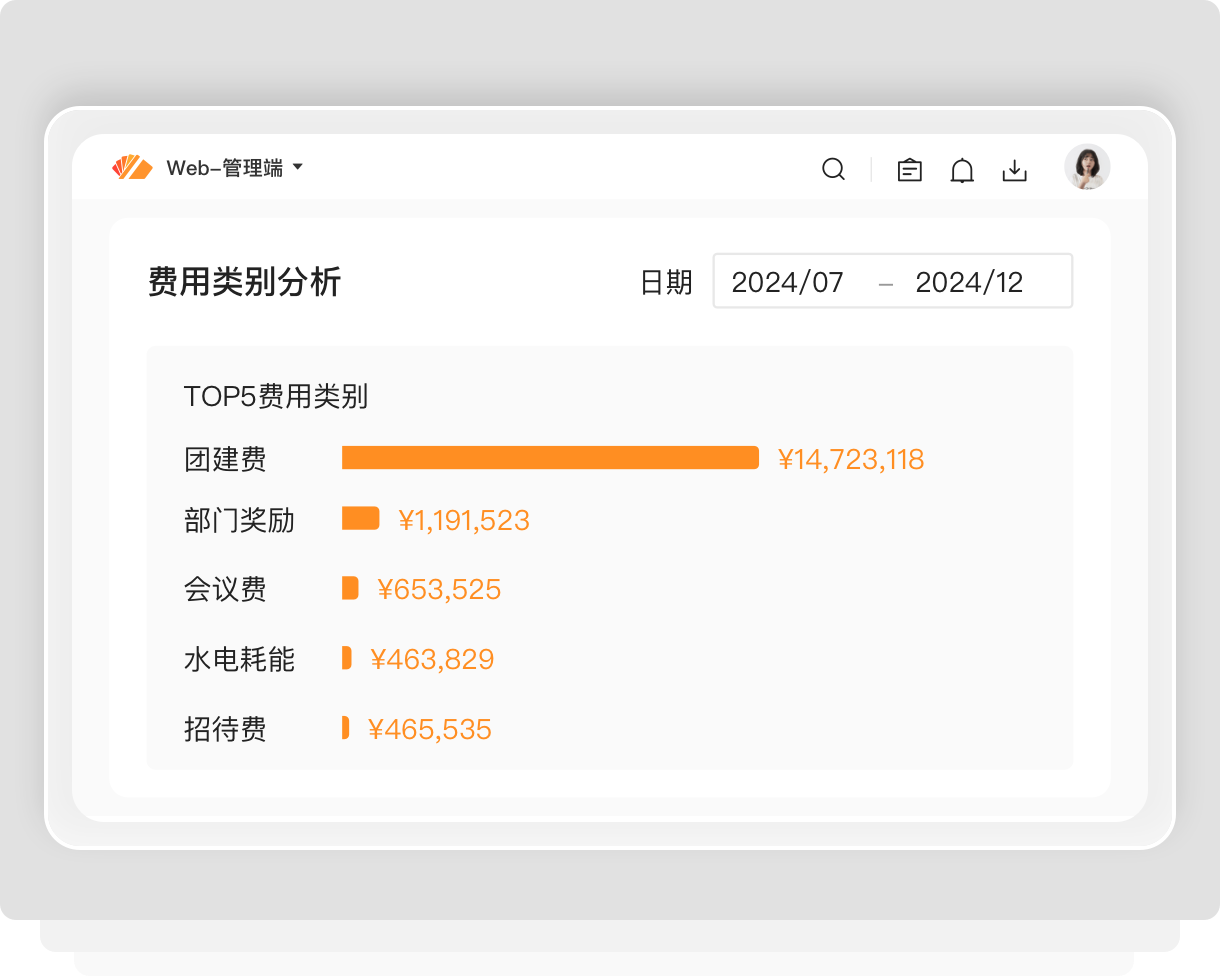
Task: Click the orange app logo icon
Action: coord(132,168)
